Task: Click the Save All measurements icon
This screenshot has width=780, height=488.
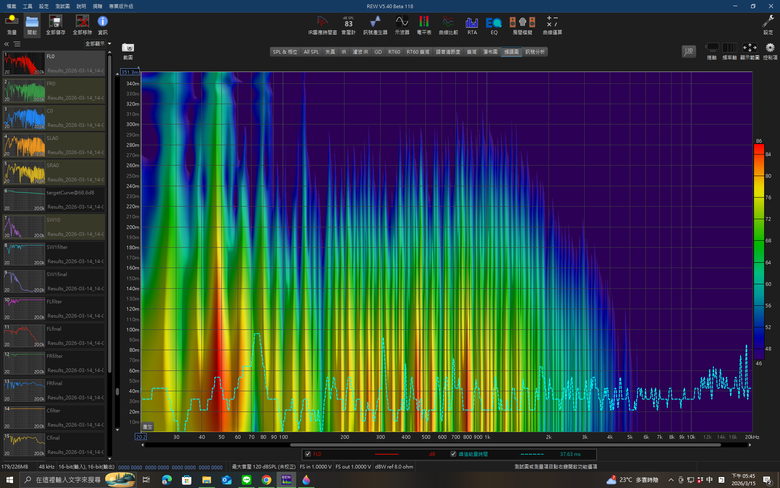Action: pyautogui.click(x=55, y=22)
